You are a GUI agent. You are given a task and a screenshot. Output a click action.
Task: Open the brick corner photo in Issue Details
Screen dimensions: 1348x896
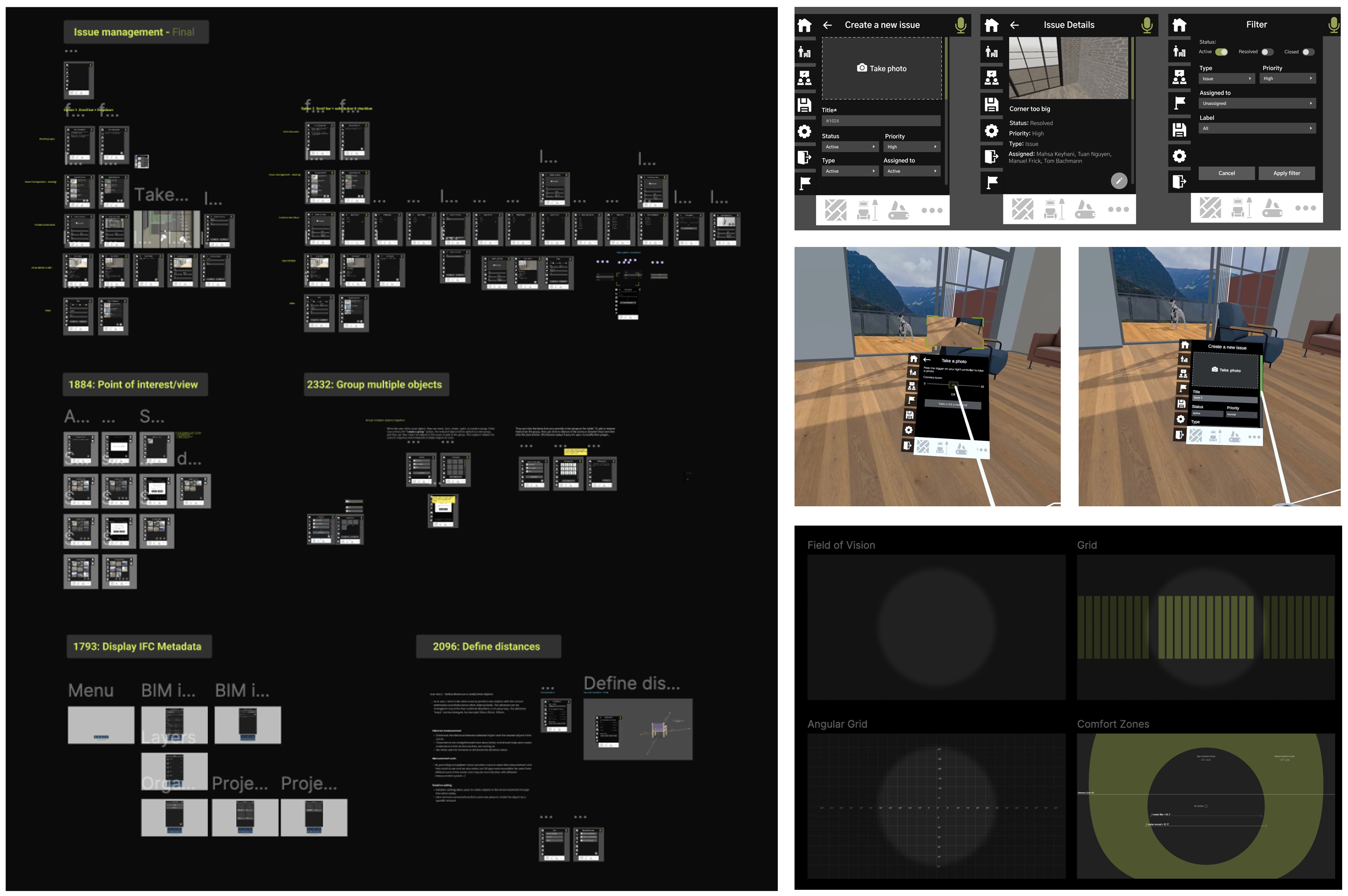coord(1068,69)
